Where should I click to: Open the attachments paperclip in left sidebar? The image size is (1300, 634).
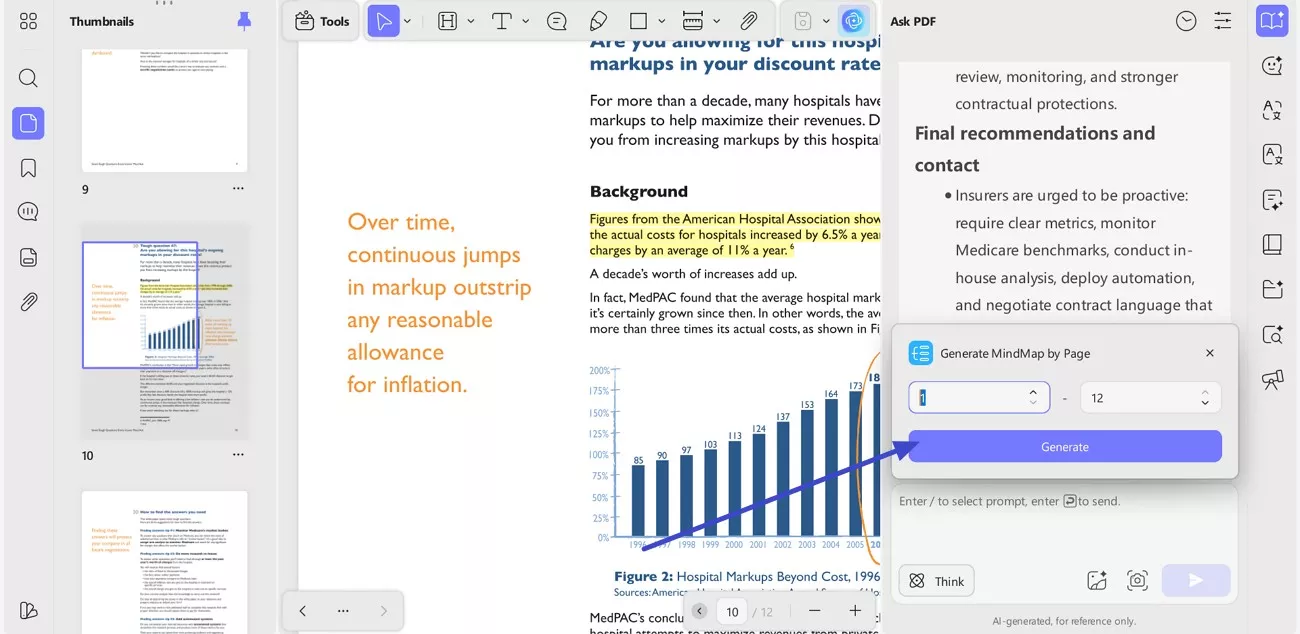coord(28,302)
